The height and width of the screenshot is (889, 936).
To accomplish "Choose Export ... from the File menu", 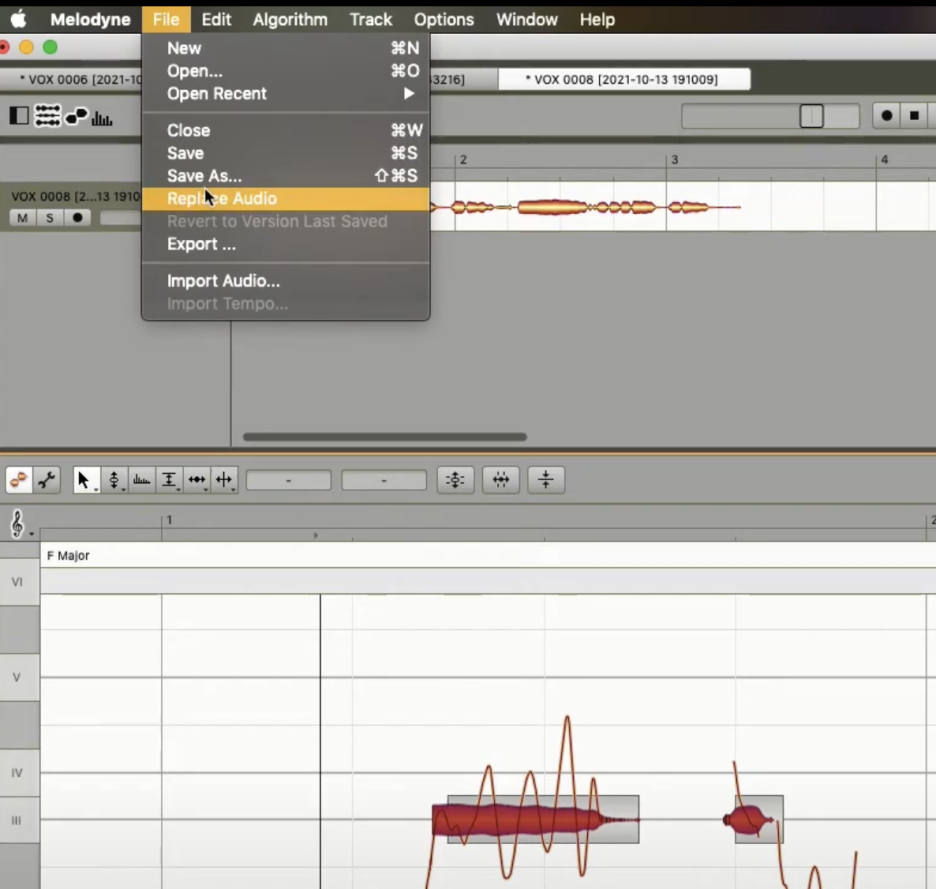I will pos(285,244).
